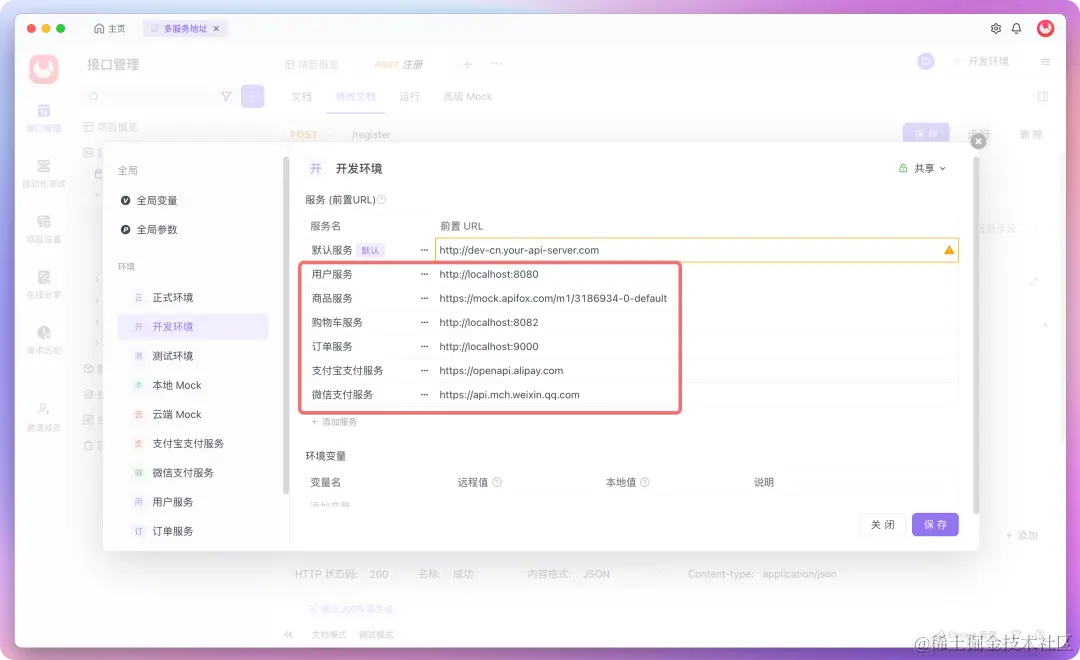1080x660 pixels.
Task: Open the more options for 用户服务 row
Action: point(424,274)
